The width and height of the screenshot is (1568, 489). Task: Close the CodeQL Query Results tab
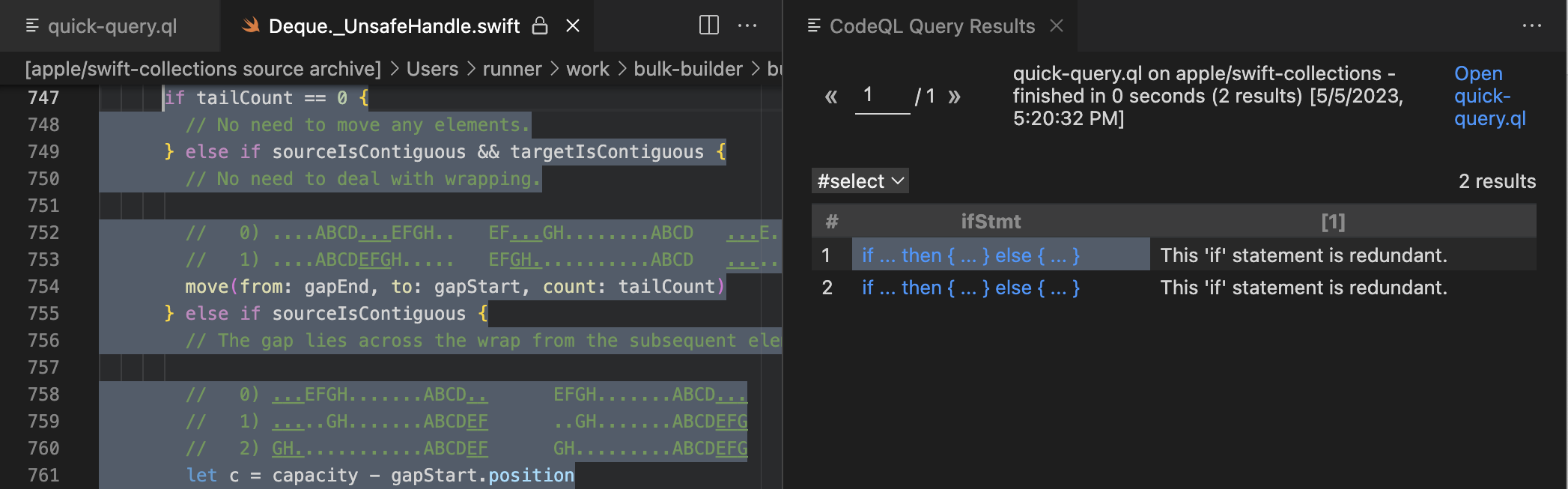(x=1057, y=26)
